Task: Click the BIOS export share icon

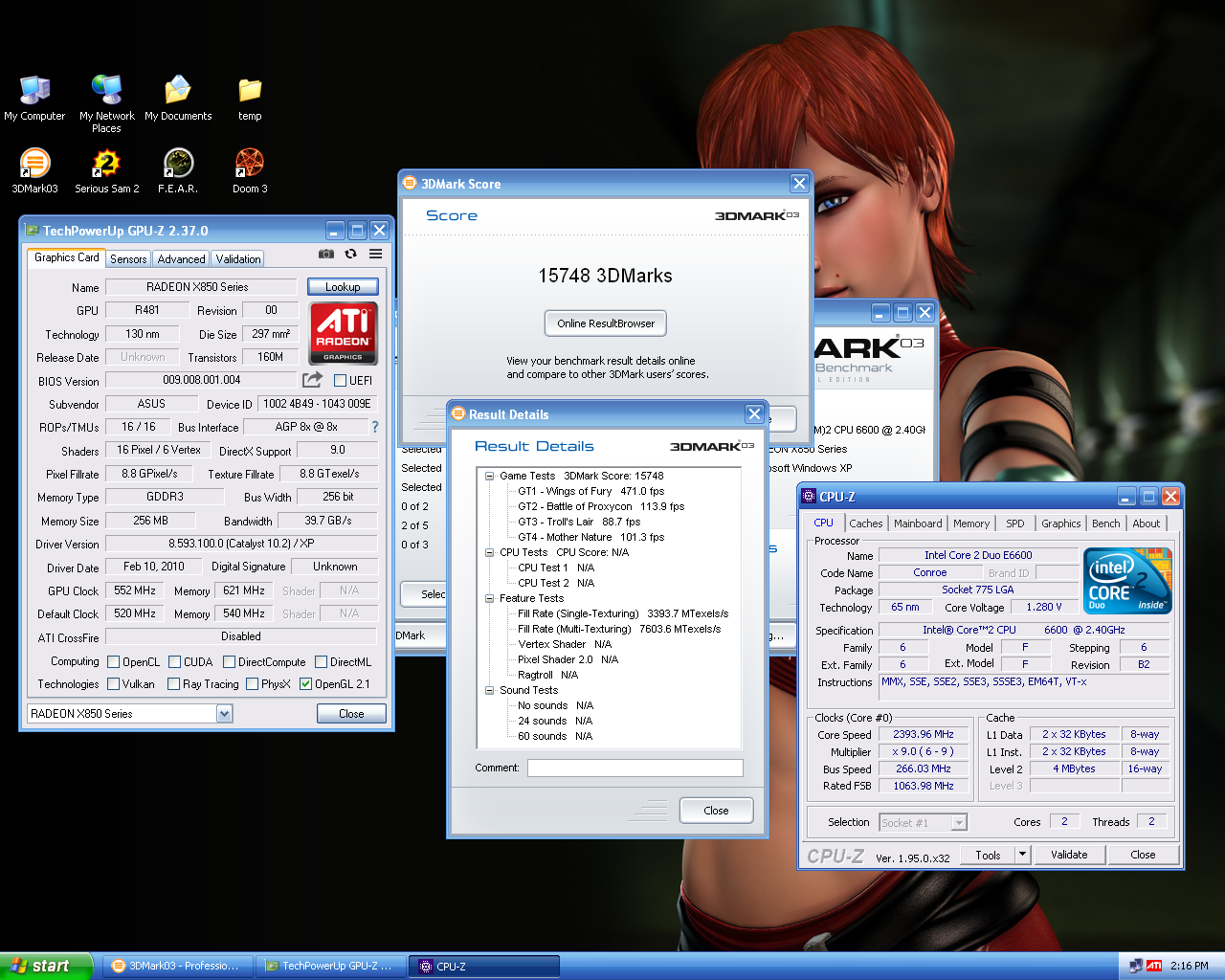Action: point(312,380)
